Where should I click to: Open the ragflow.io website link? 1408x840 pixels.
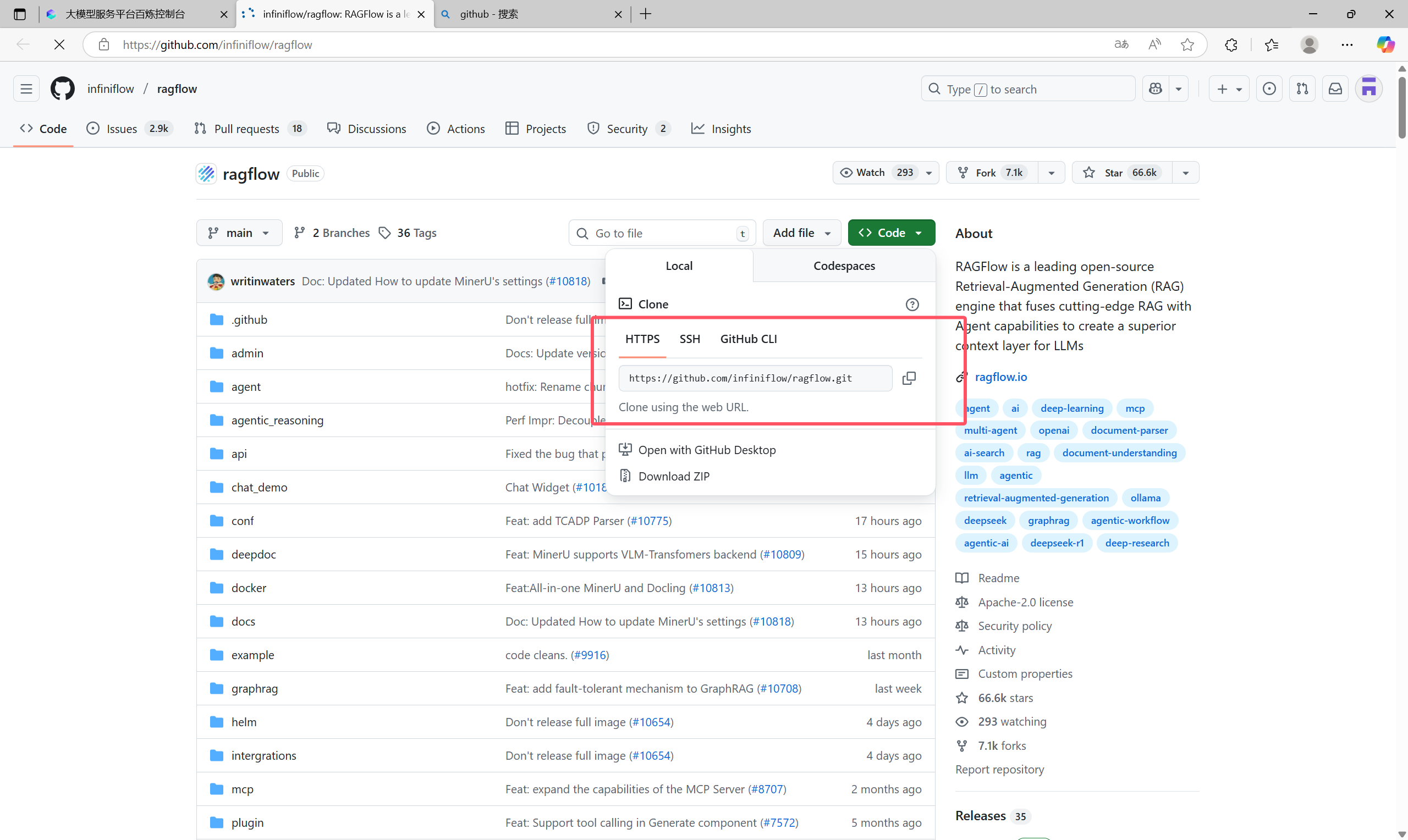(x=1000, y=377)
